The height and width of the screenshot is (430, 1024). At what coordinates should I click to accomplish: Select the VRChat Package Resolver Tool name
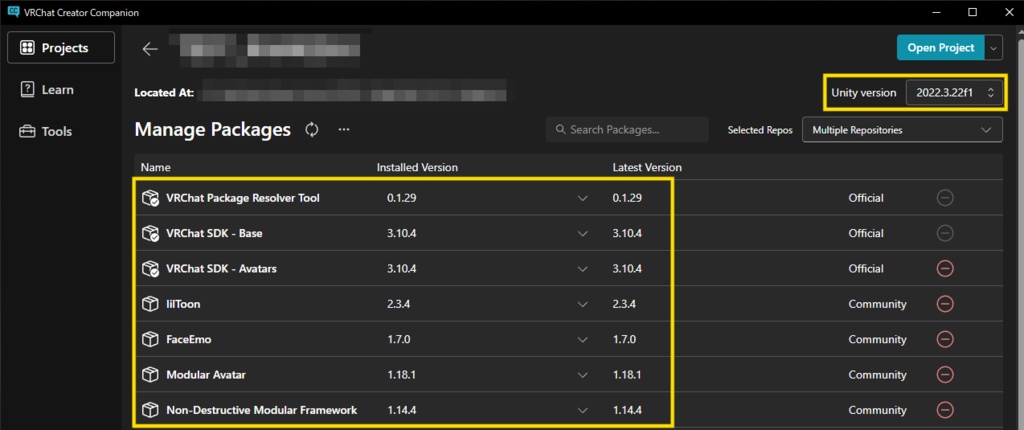coord(243,198)
